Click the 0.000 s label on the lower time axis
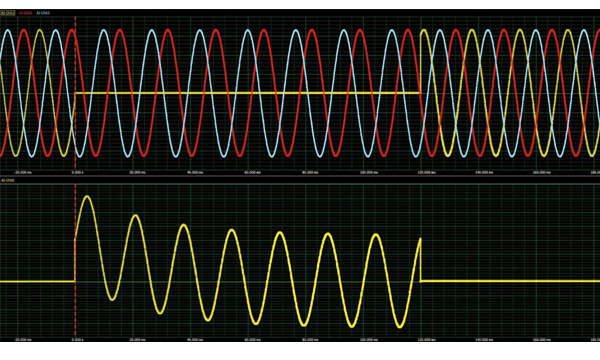 77,339
